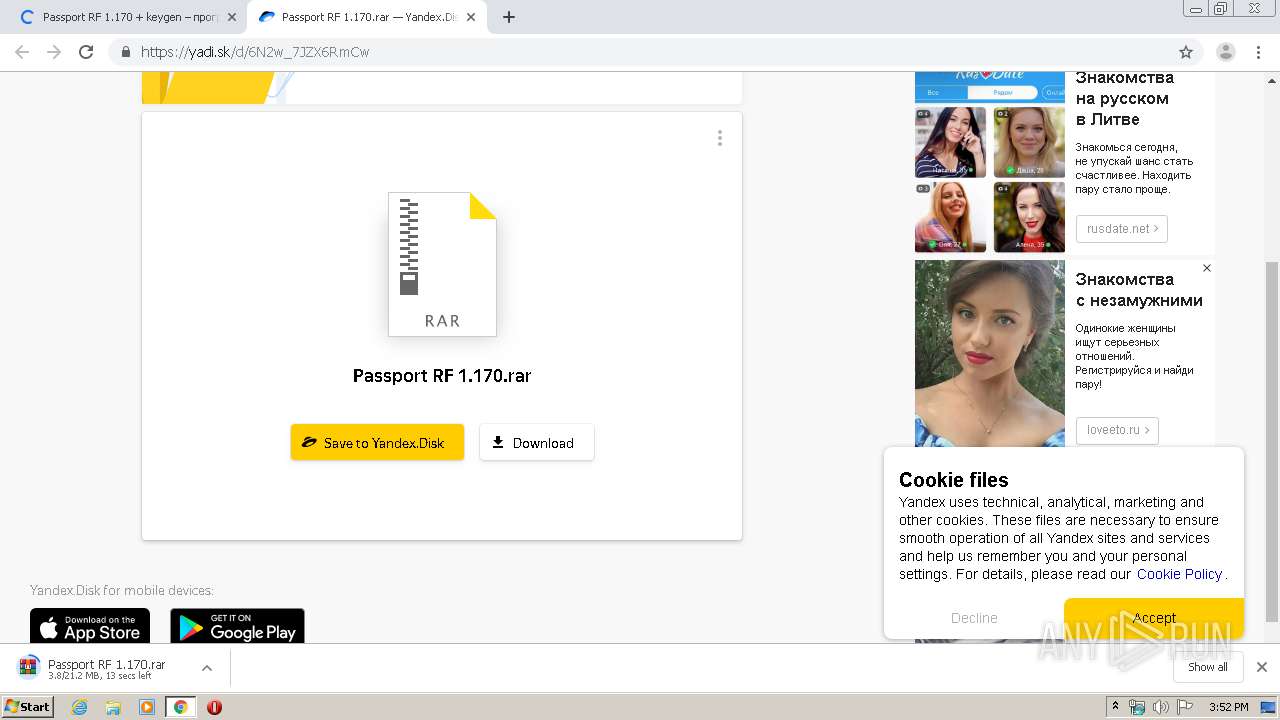Open Windows Explorer from the taskbar
This screenshot has width=1280, height=720.
(113, 707)
